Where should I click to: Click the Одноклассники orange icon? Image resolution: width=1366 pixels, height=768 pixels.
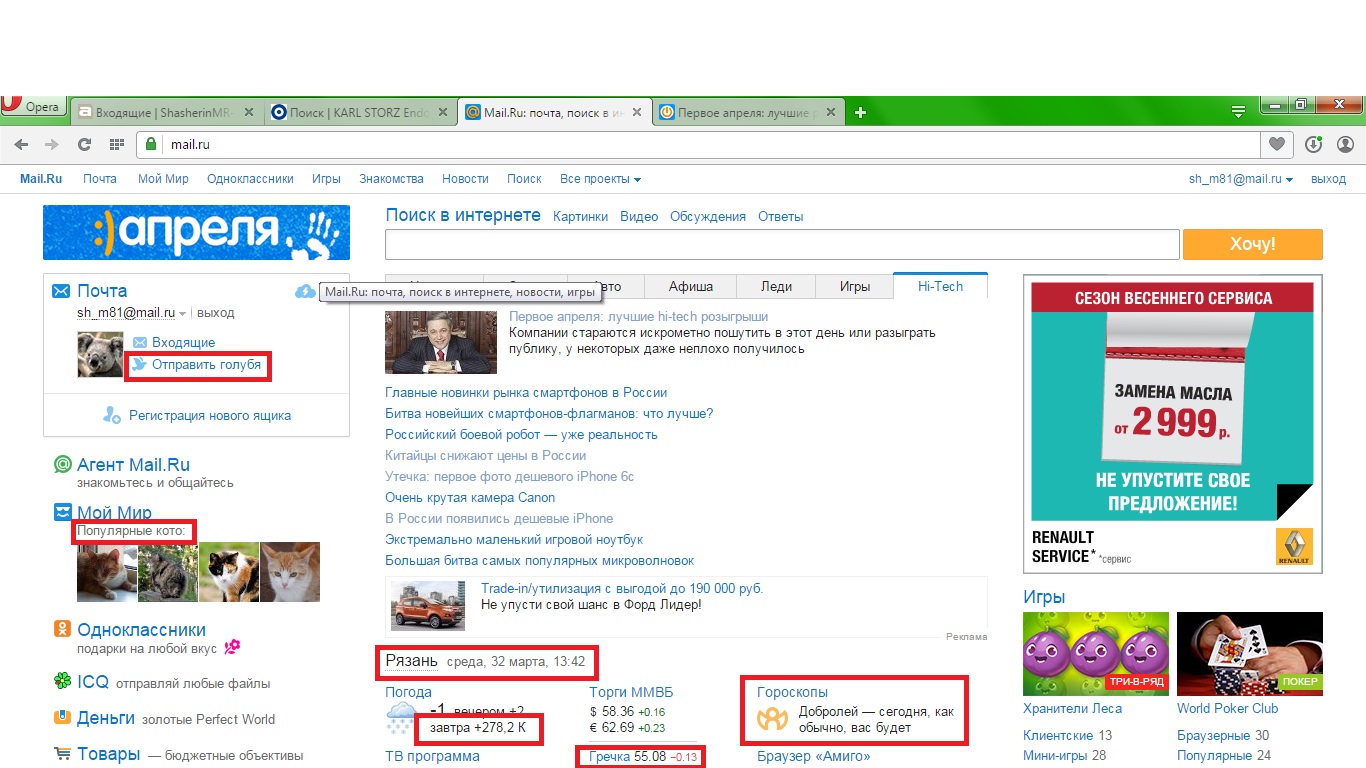click(x=62, y=629)
